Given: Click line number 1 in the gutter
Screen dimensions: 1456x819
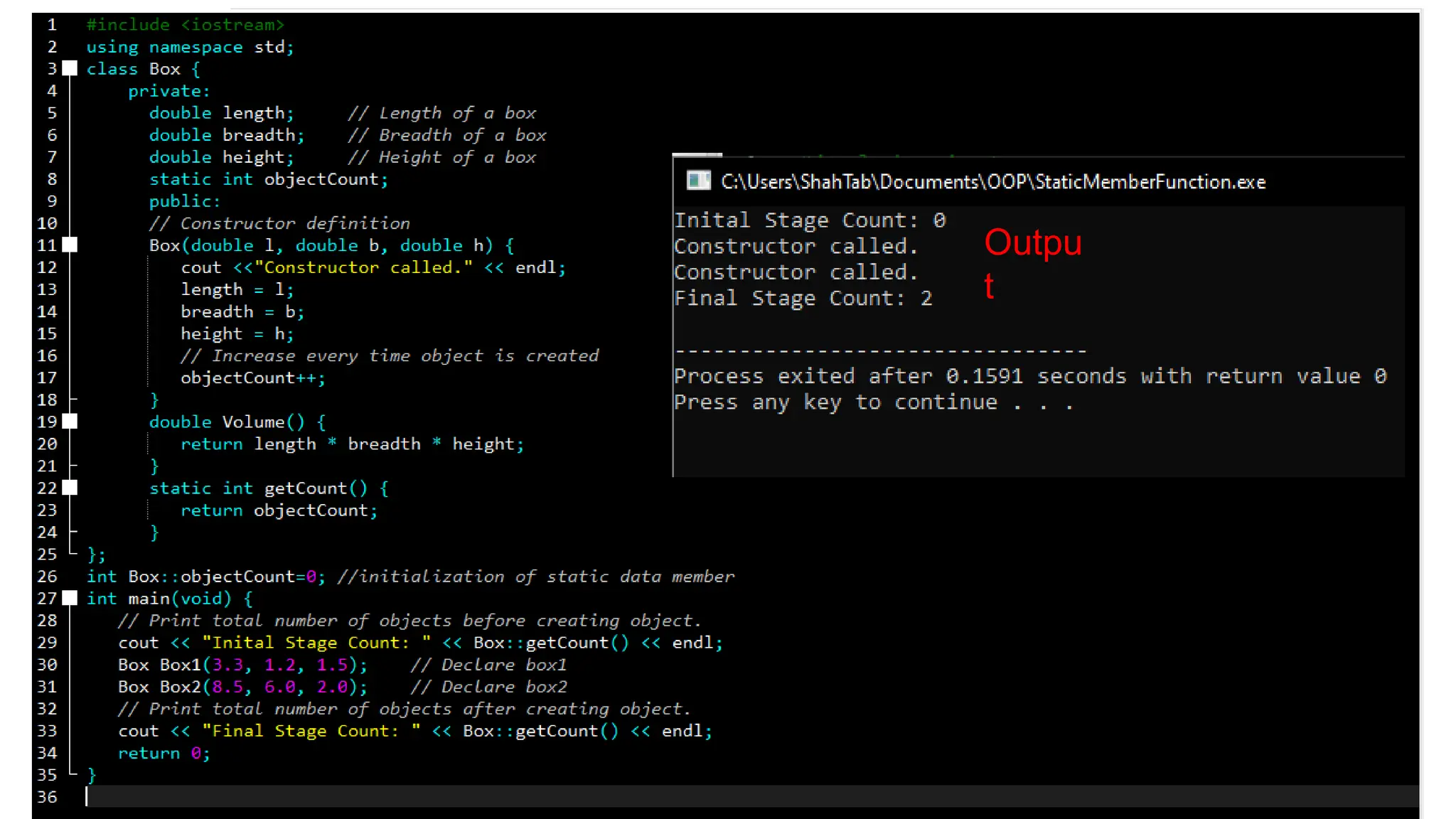Looking at the screenshot, I should click(x=52, y=25).
